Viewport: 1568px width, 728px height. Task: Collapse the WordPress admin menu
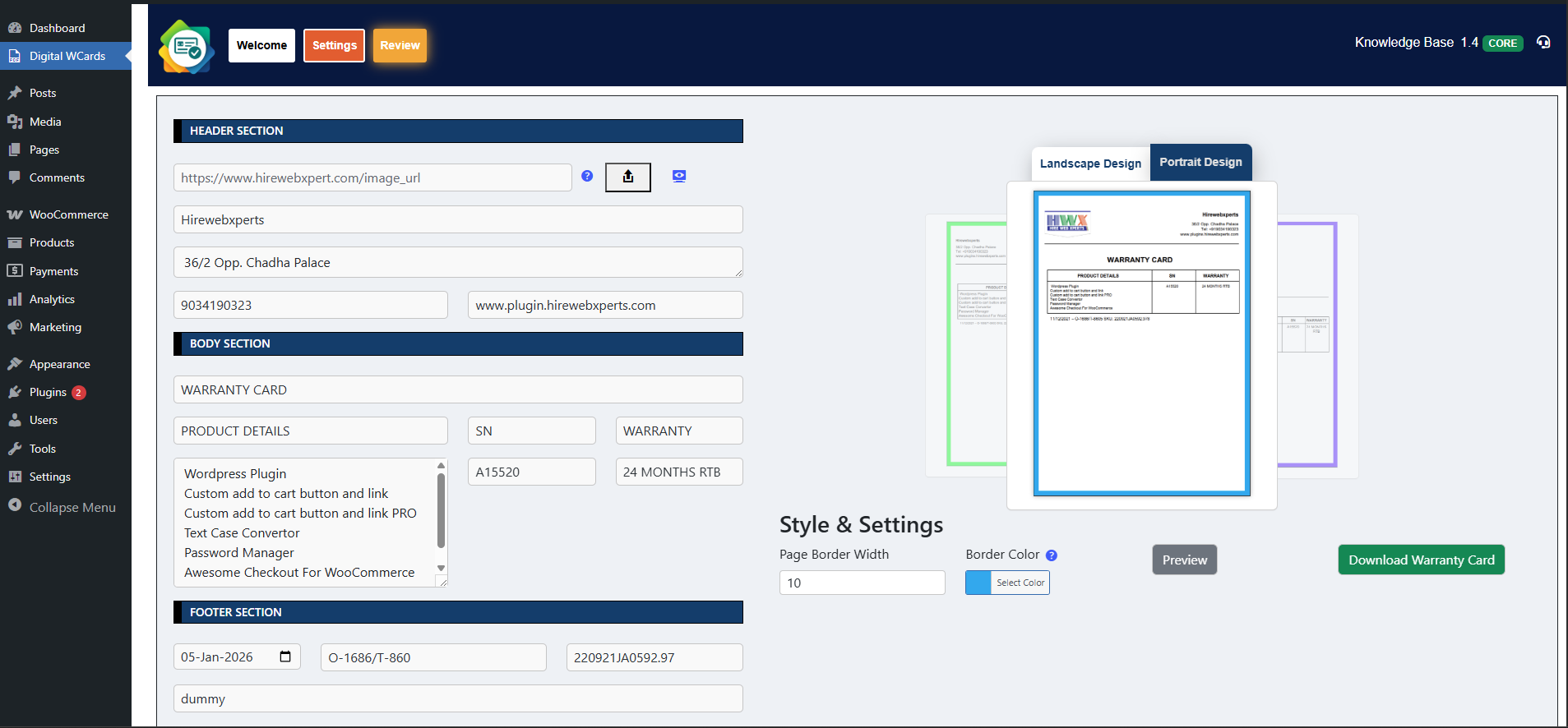click(x=72, y=507)
